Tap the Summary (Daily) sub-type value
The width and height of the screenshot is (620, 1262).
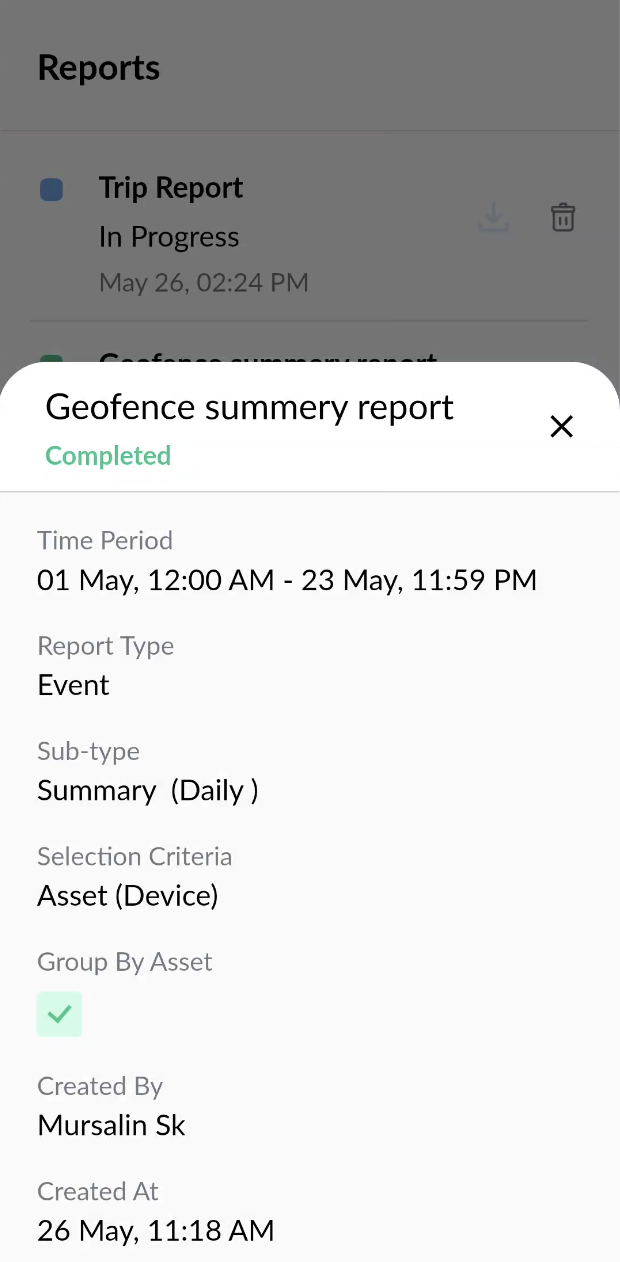tap(148, 790)
